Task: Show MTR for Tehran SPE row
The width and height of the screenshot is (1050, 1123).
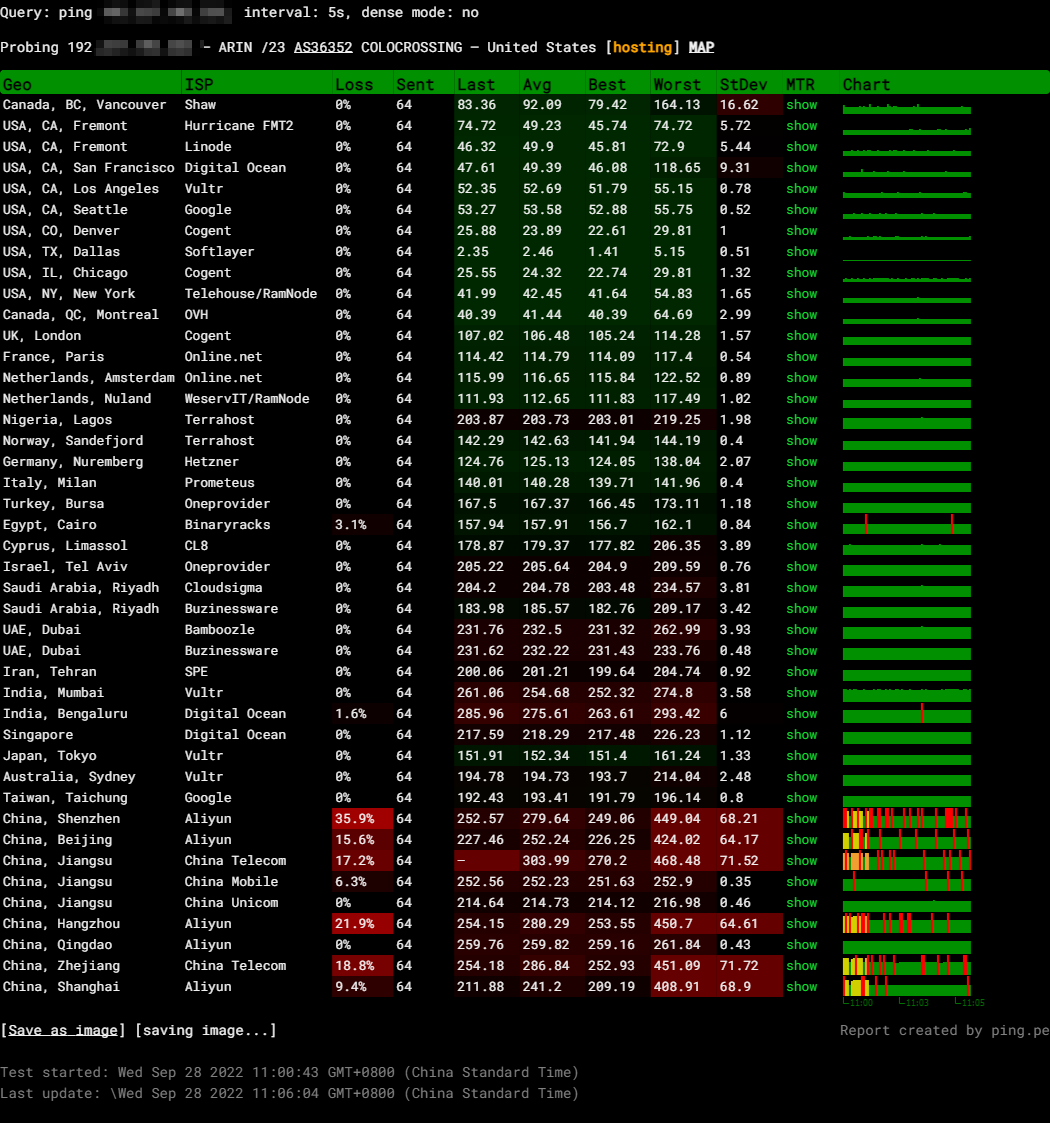Action: pos(801,671)
